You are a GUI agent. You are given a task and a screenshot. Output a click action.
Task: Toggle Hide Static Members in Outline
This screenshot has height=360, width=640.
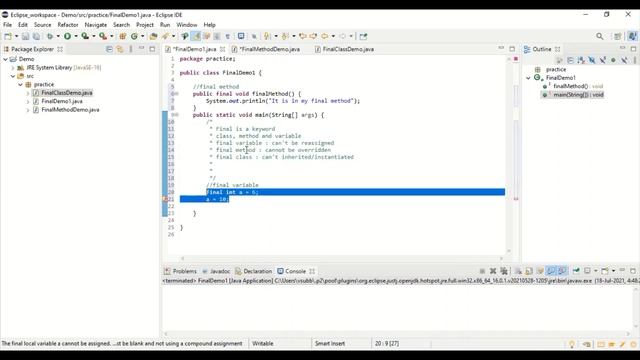(602, 60)
